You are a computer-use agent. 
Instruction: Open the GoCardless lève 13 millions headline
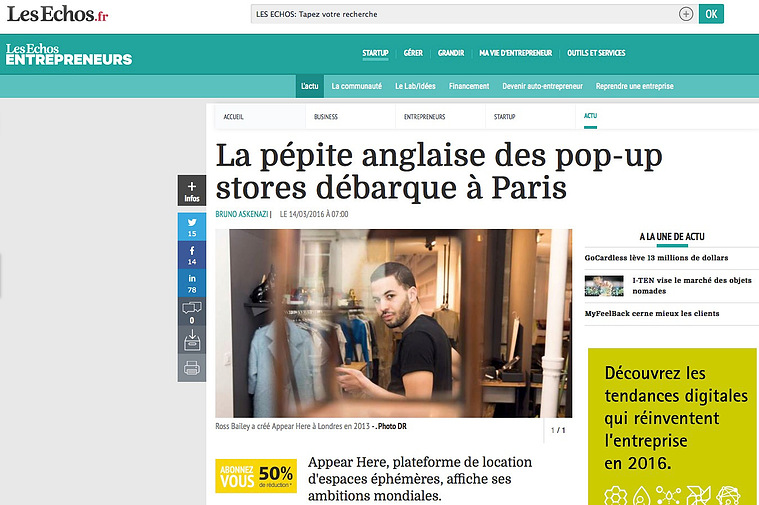click(656, 258)
